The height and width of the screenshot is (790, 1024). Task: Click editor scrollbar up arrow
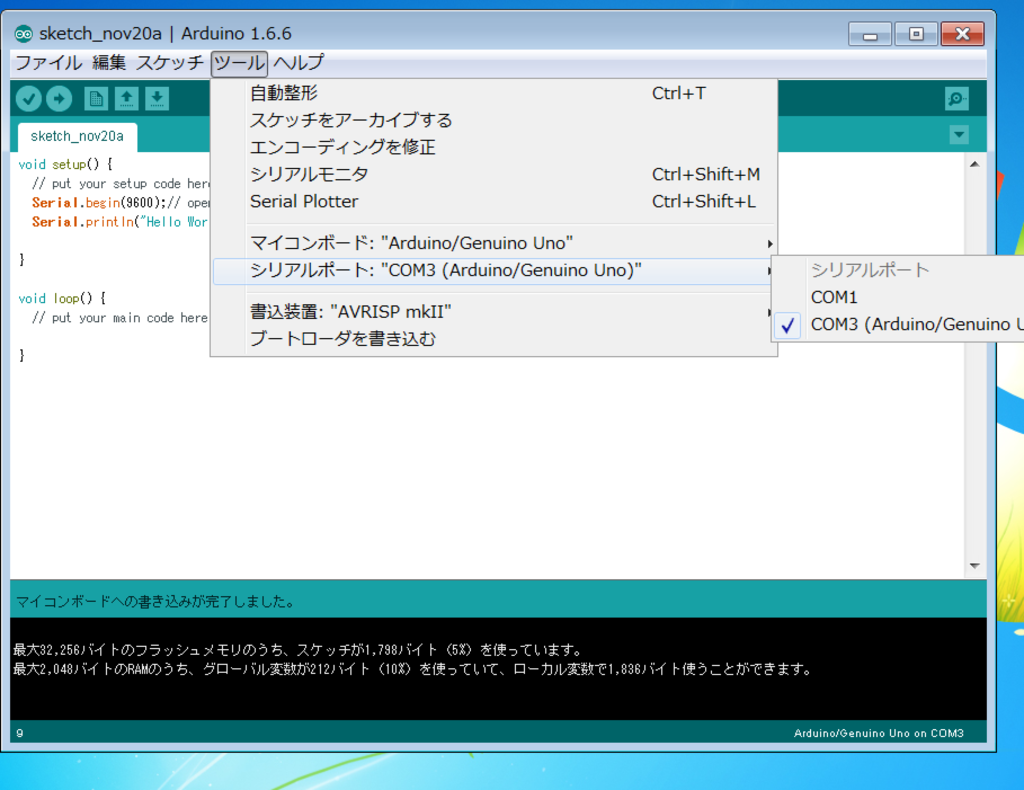pyautogui.click(x=974, y=165)
